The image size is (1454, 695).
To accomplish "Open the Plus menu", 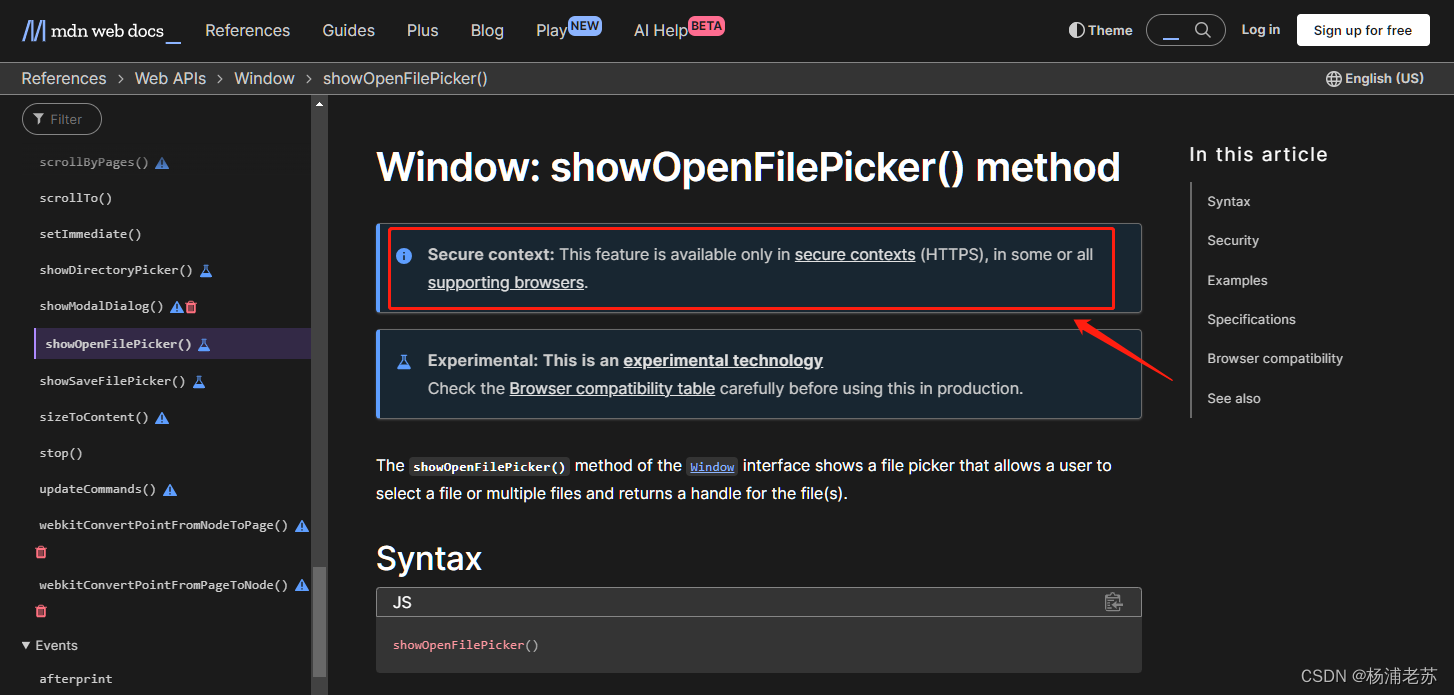I will point(423,30).
